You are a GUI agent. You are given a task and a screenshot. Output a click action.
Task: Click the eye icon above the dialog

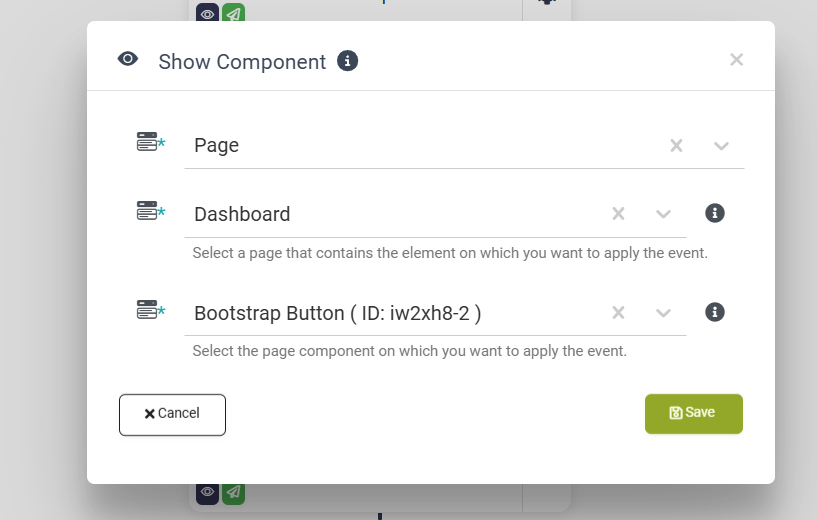point(207,13)
